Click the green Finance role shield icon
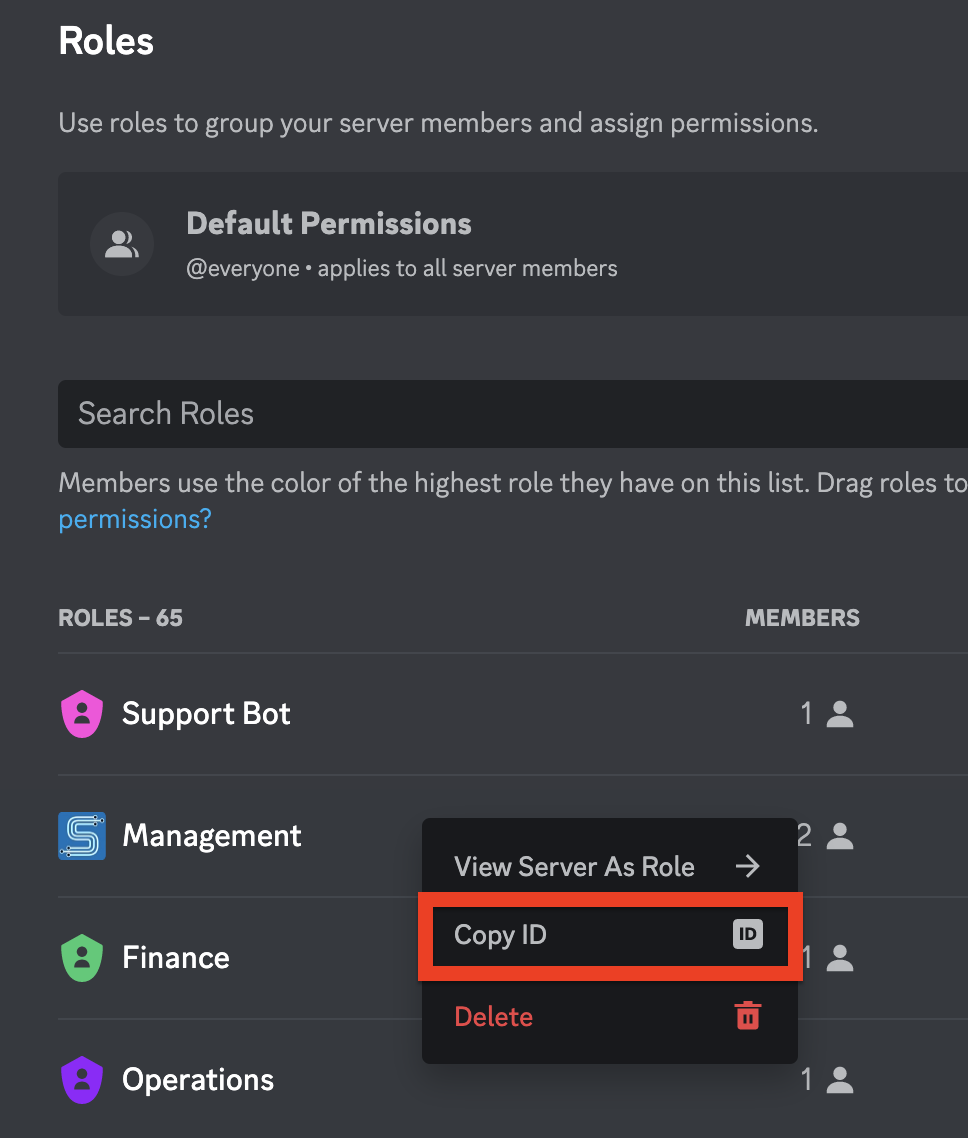This screenshot has height=1138, width=968. [x=82, y=958]
